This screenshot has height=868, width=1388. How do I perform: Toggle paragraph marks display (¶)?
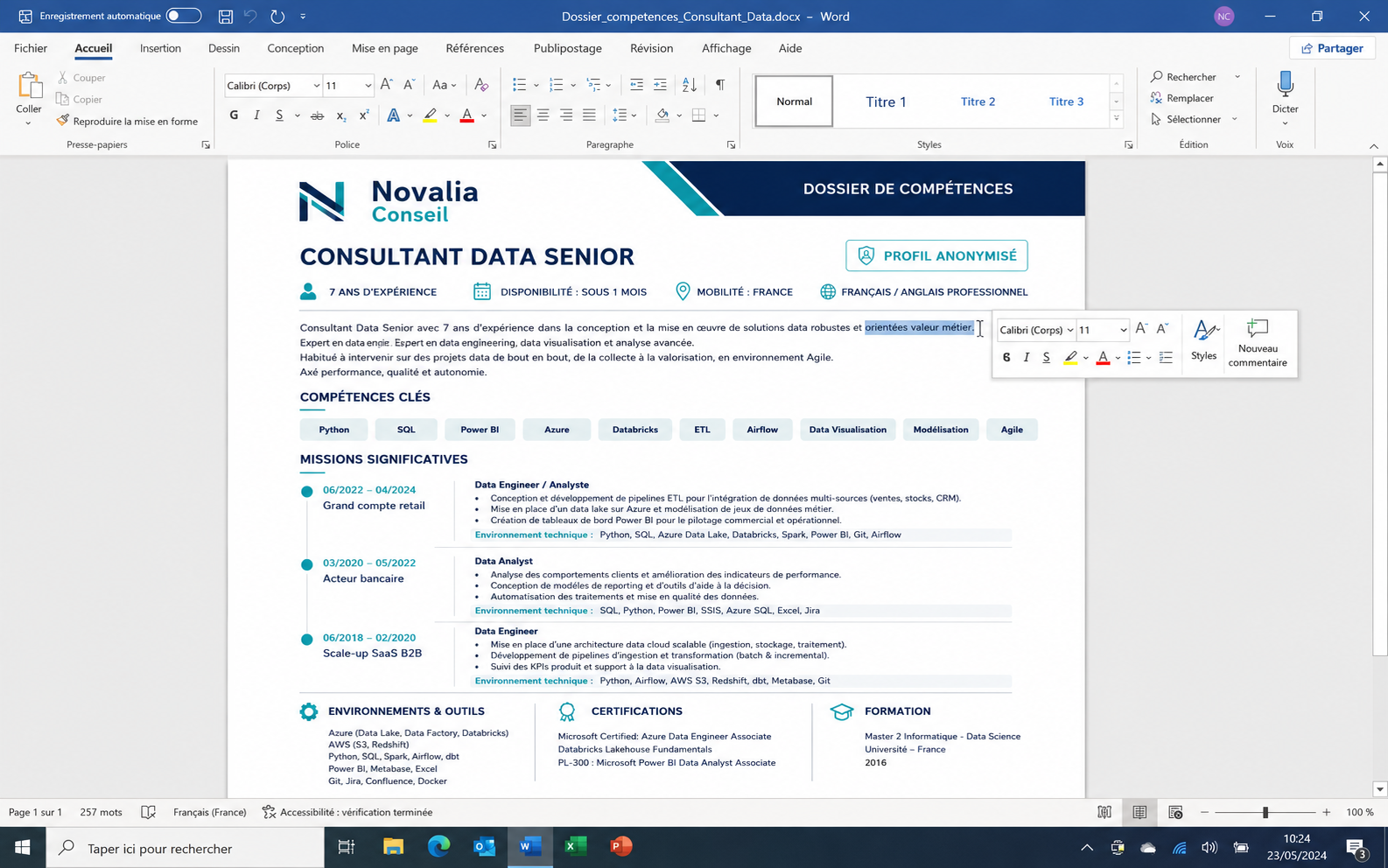click(x=719, y=85)
